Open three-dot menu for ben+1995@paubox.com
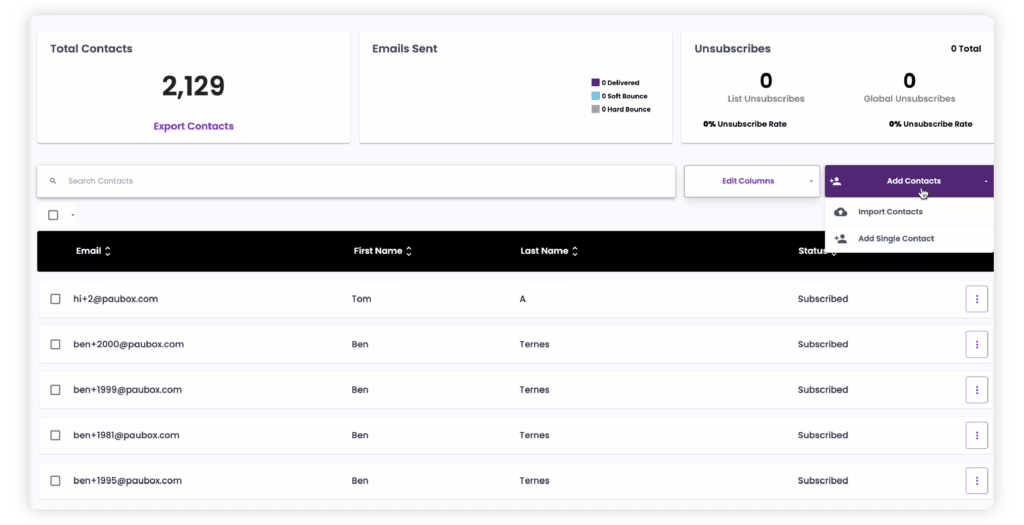Image resolution: width=1024 pixels, height=525 pixels. (976, 480)
